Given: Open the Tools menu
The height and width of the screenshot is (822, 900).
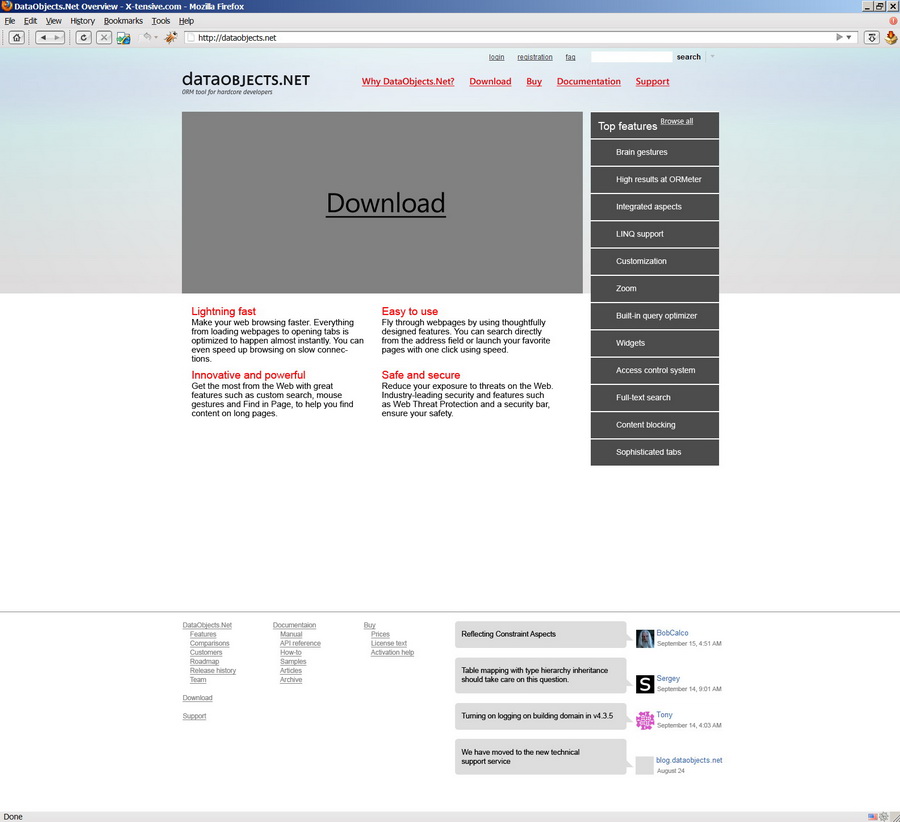Looking at the screenshot, I should pos(161,21).
